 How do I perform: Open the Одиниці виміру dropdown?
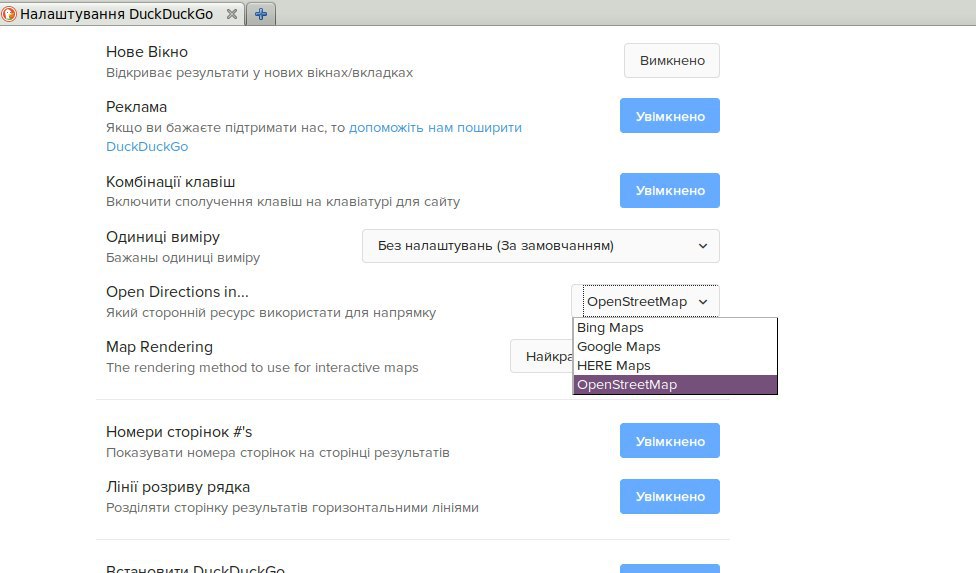(x=541, y=246)
